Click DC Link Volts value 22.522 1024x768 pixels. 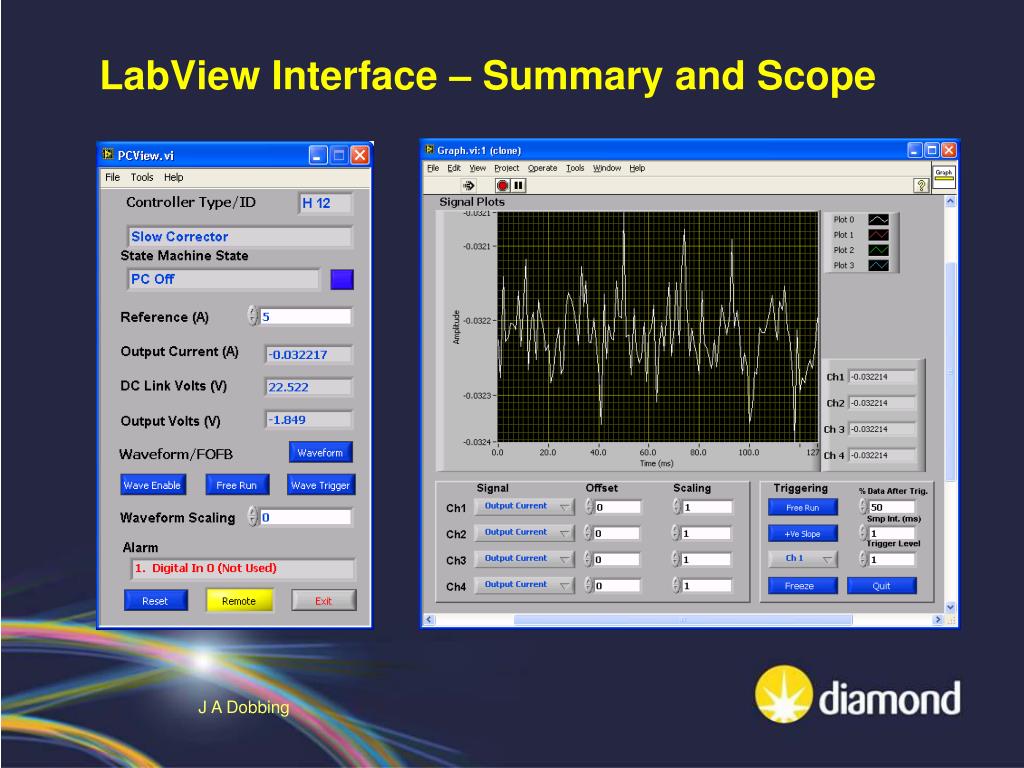(x=308, y=387)
